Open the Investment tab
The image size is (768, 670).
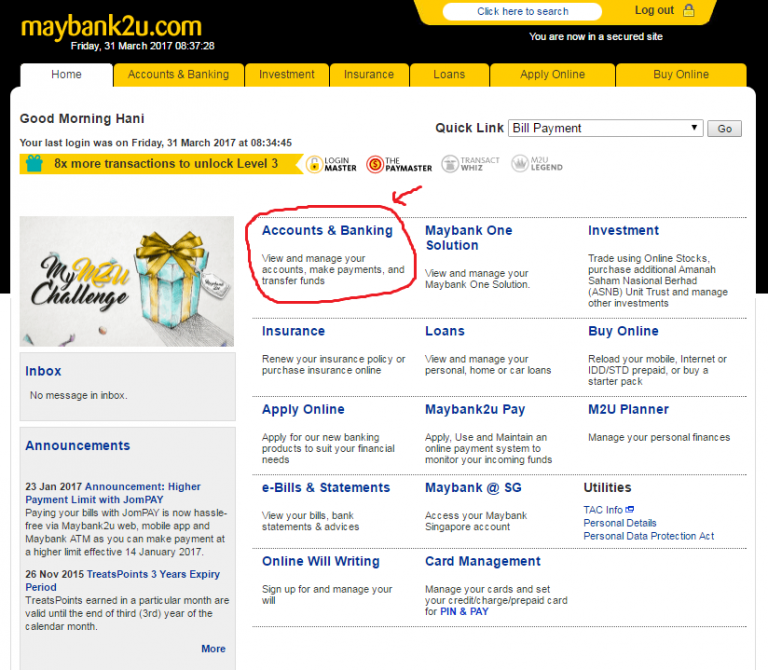(x=287, y=74)
